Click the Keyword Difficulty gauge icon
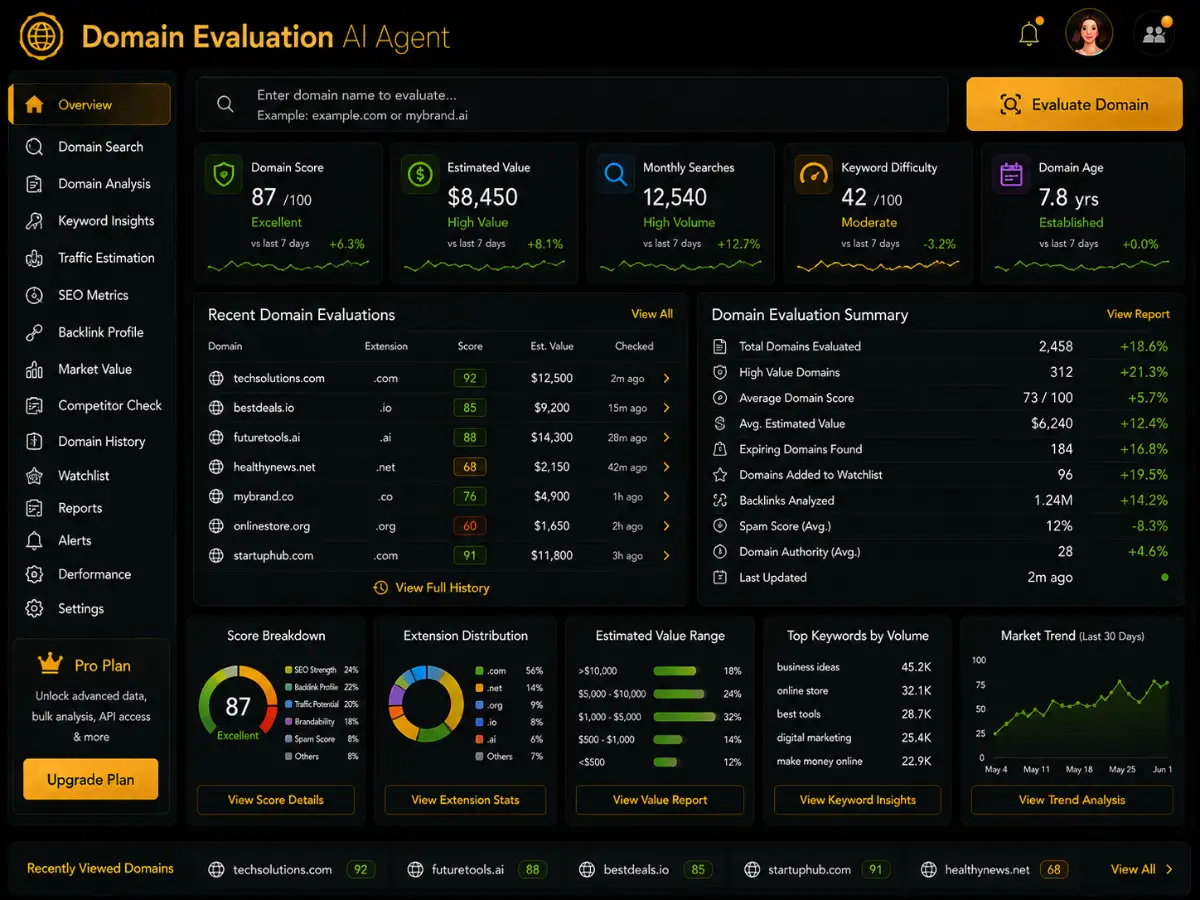 click(x=813, y=175)
